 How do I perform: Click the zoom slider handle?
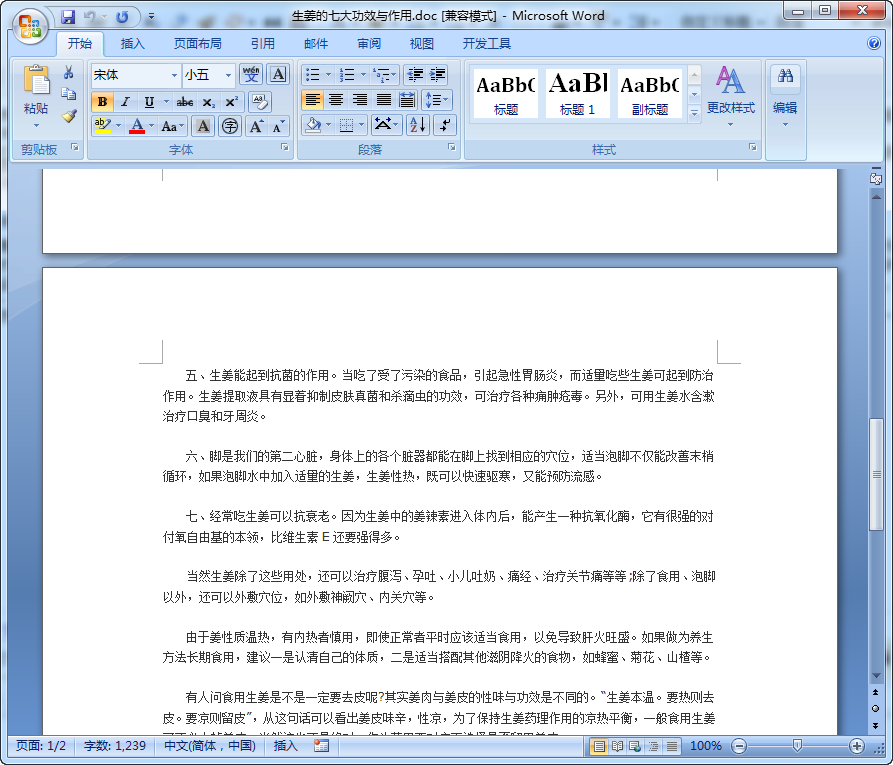click(x=797, y=746)
